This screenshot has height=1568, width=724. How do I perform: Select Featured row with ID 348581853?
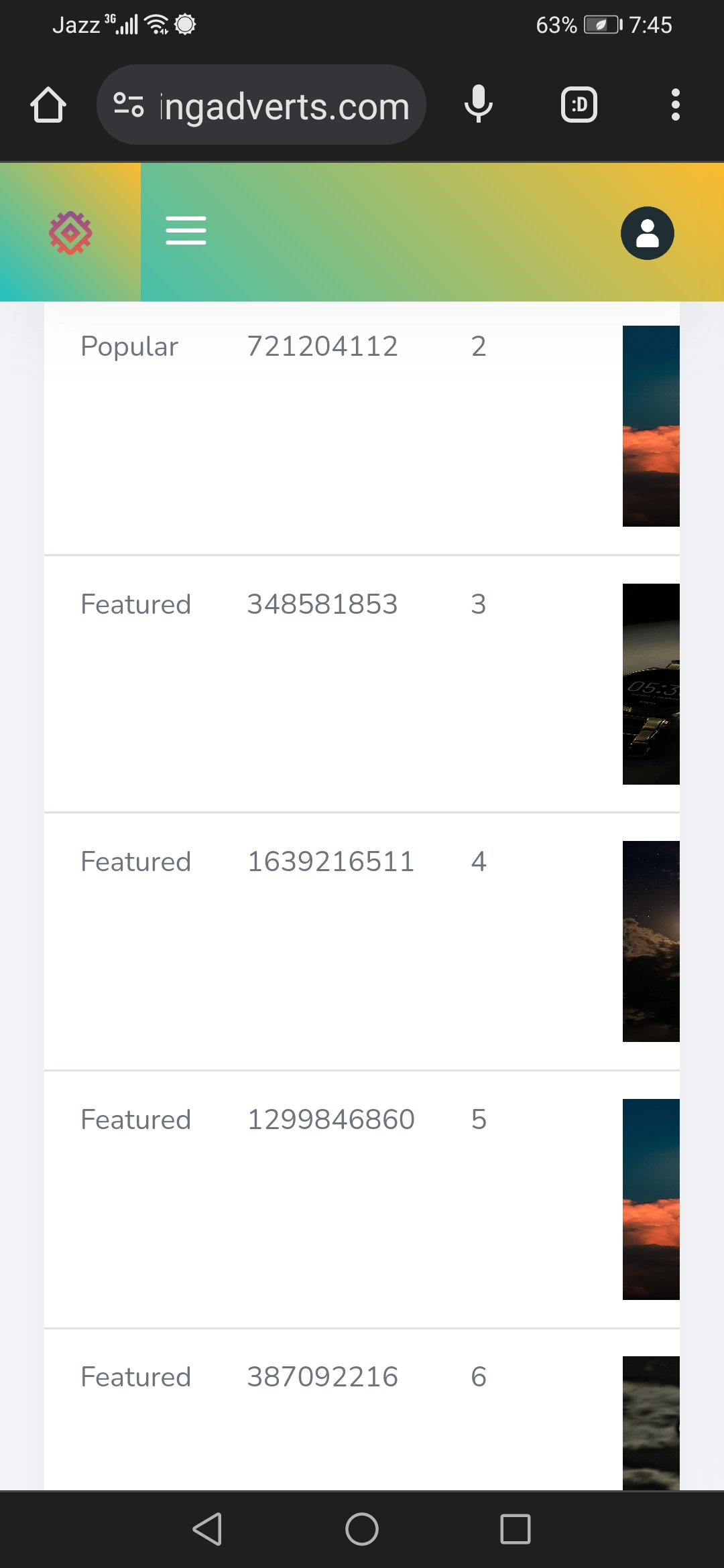point(362,684)
